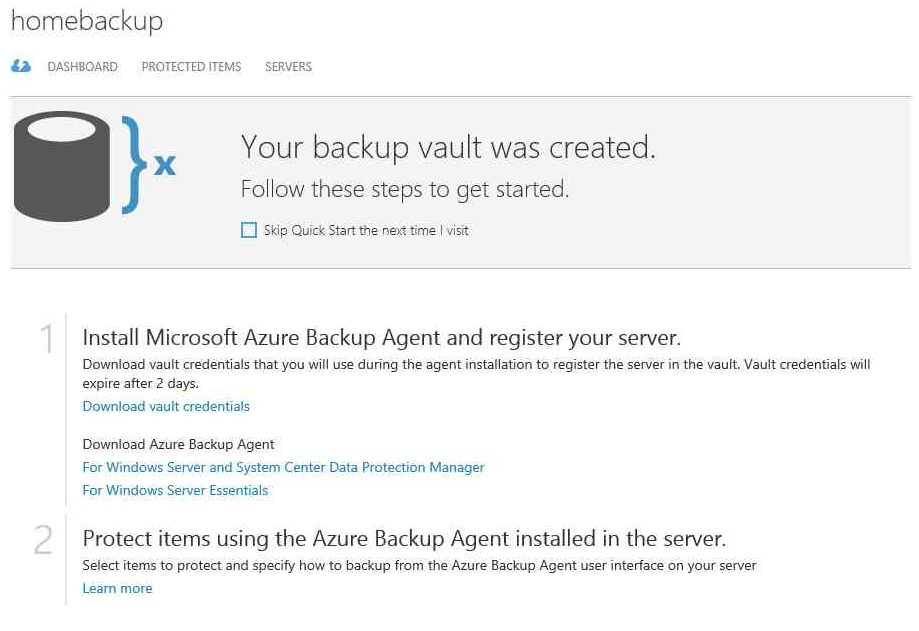Viewport: 919px width, 631px height.
Task: Click the Download Azure Backup Agent label
Action: (x=178, y=444)
